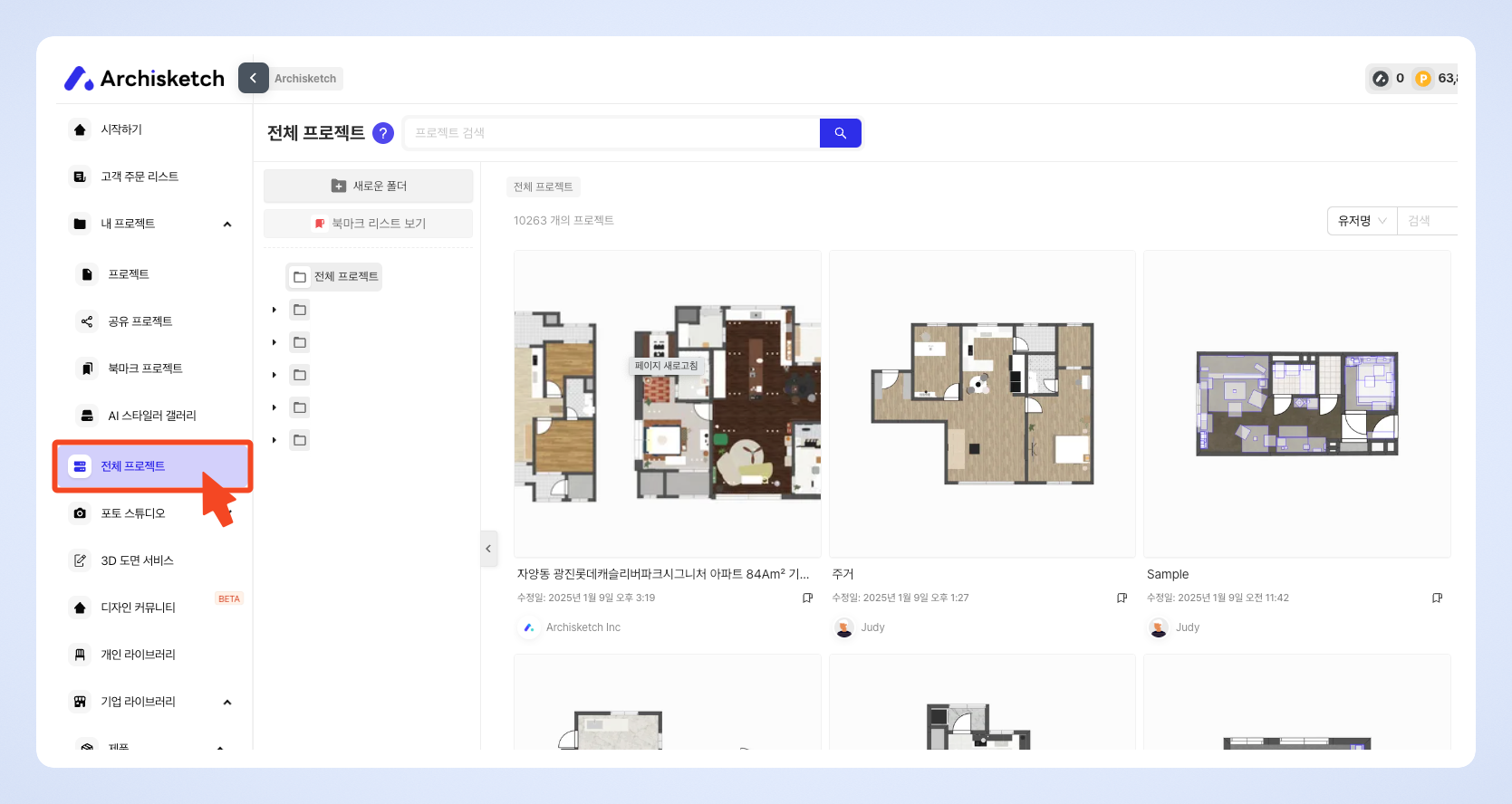The width and height of the screenshot is (1512, 804).
Task: Click the back arrow beside Archisketch breadcrumb
Action: 254,78
